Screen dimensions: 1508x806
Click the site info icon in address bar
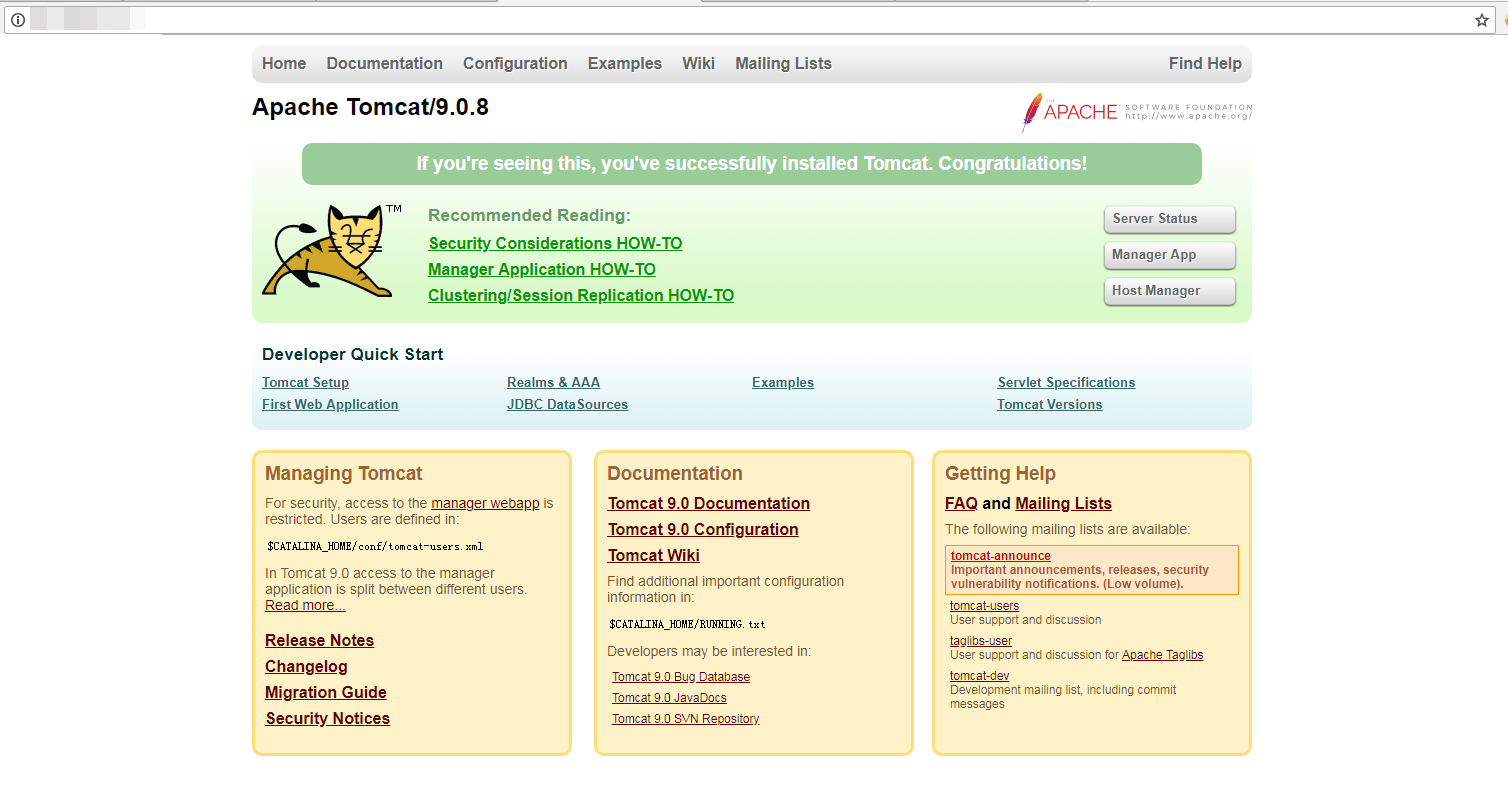click(x=17, y=20)
